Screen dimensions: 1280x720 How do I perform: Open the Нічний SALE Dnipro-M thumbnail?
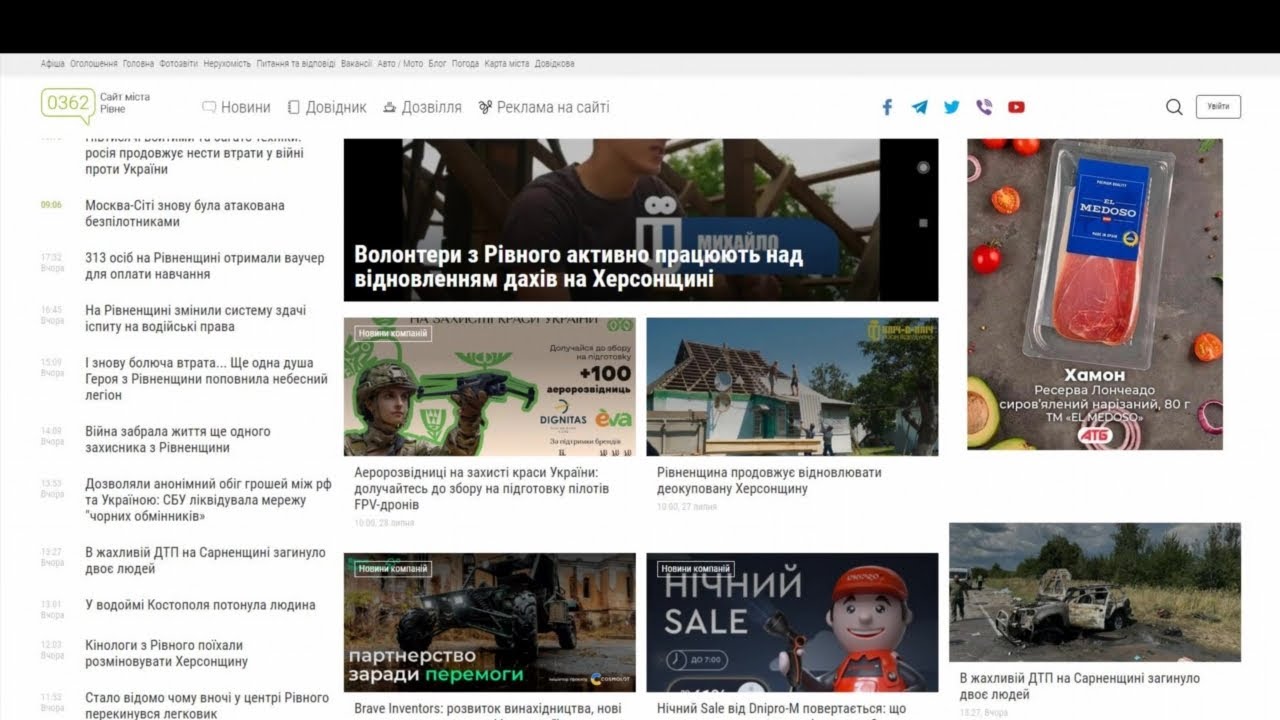pyautogui.click(x=792, y=623)
